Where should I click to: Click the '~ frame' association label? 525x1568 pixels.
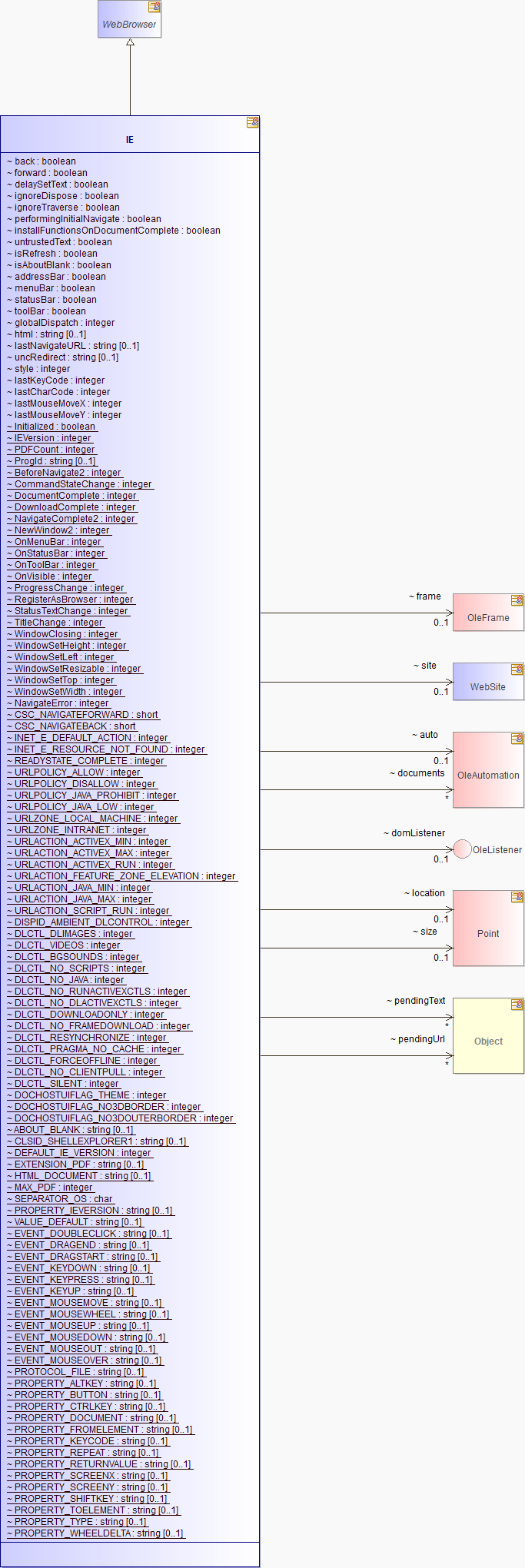click(425, 596)
